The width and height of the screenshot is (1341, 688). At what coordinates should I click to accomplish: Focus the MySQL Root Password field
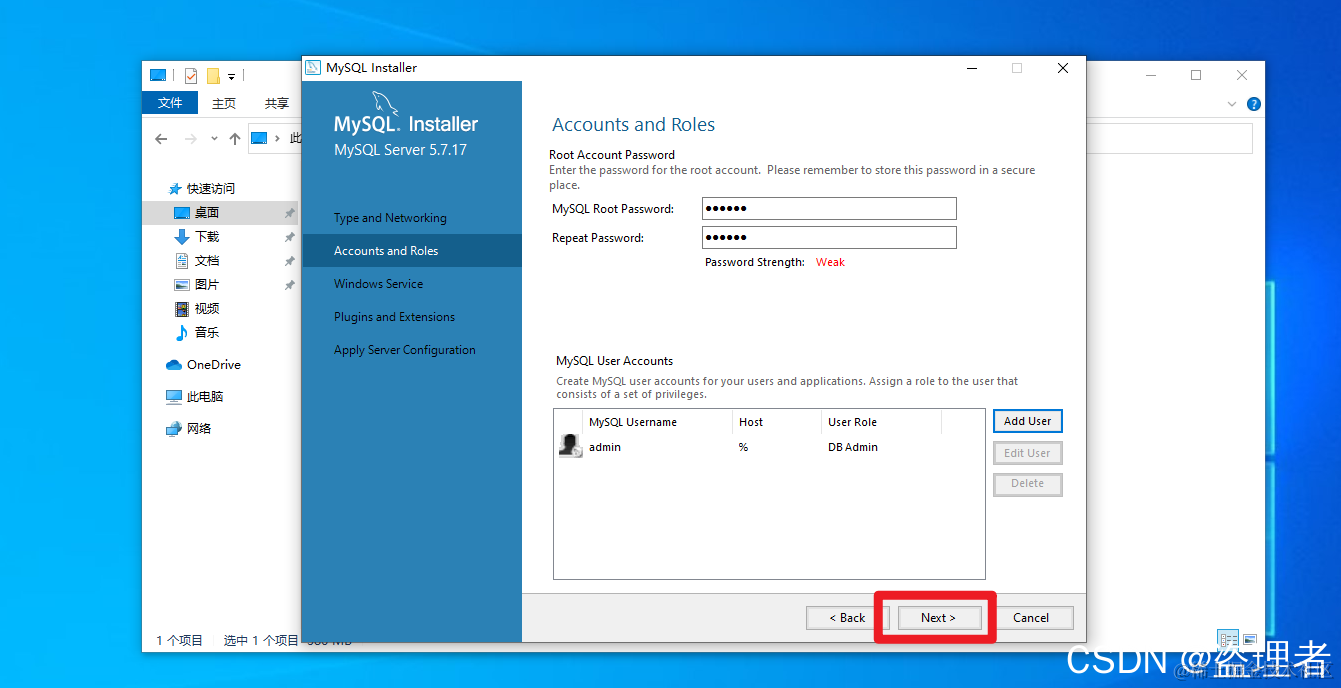829,208
